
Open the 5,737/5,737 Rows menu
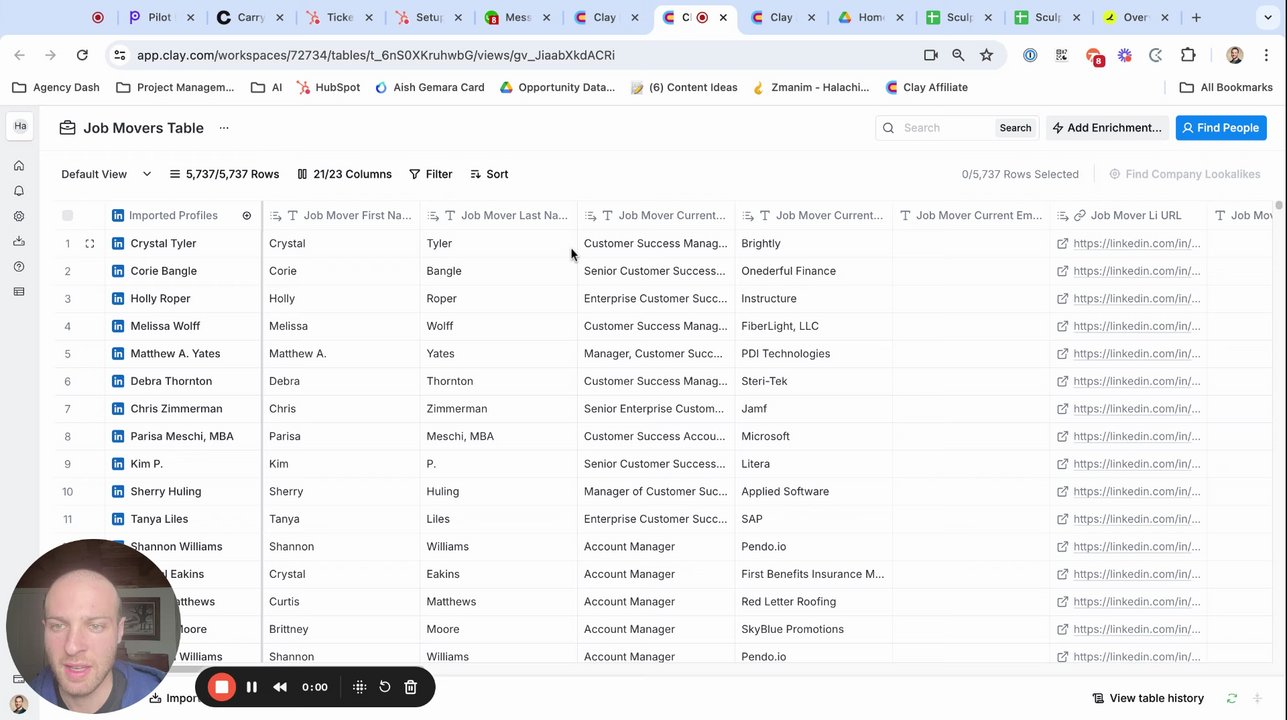tap(224, 174)
